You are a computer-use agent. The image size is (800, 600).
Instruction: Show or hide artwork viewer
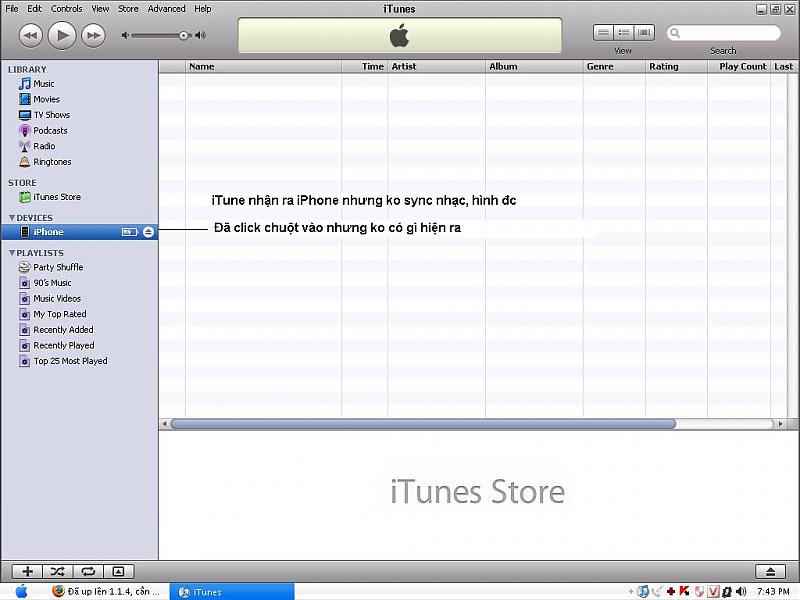(118, 571)
